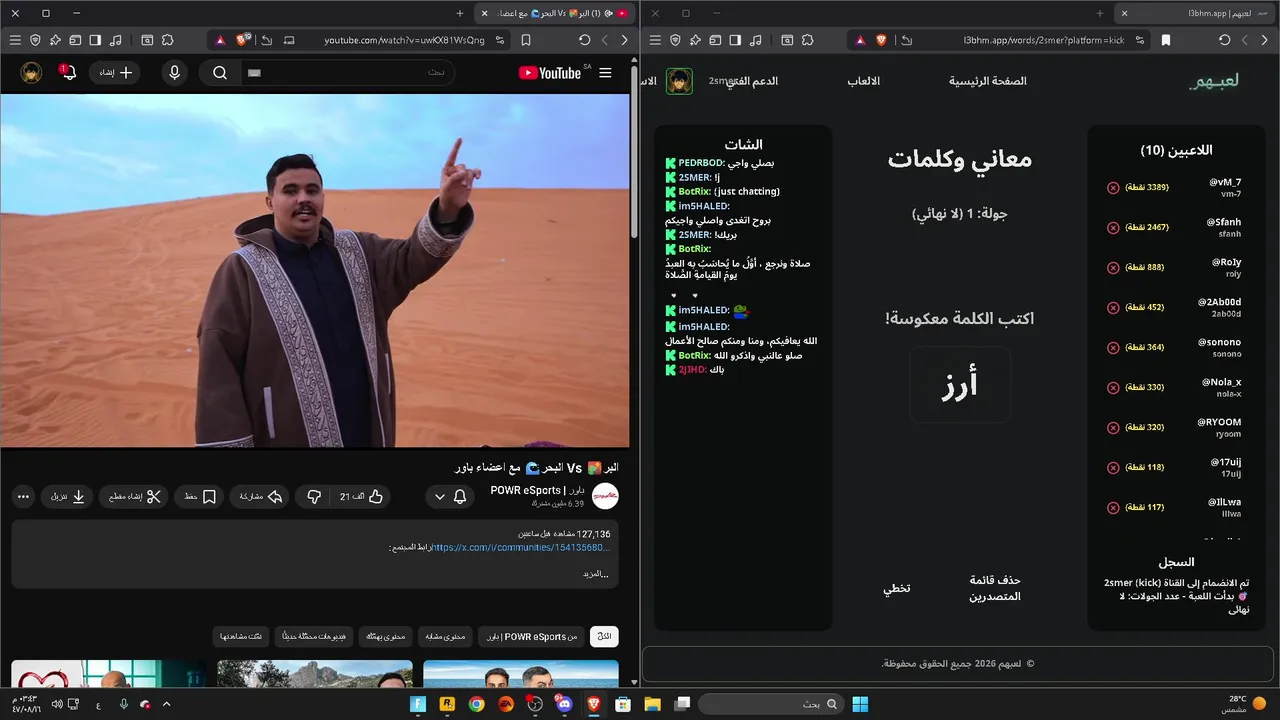Create a clip with scissors button
The height and width of the screenshot is (720, 1280).
tap(134, 496)
